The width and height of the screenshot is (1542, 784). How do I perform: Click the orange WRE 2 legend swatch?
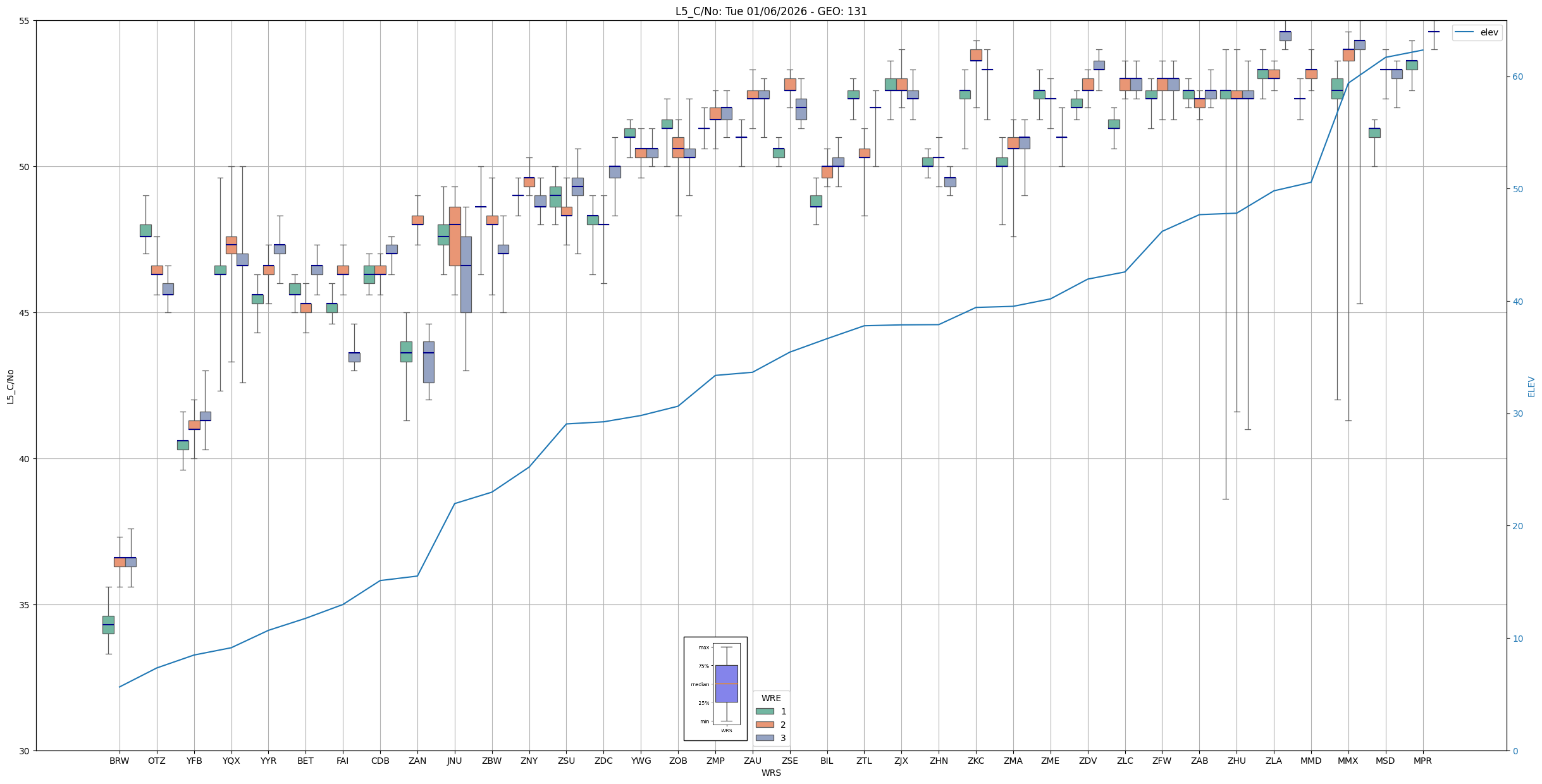[x=765, y=725]
